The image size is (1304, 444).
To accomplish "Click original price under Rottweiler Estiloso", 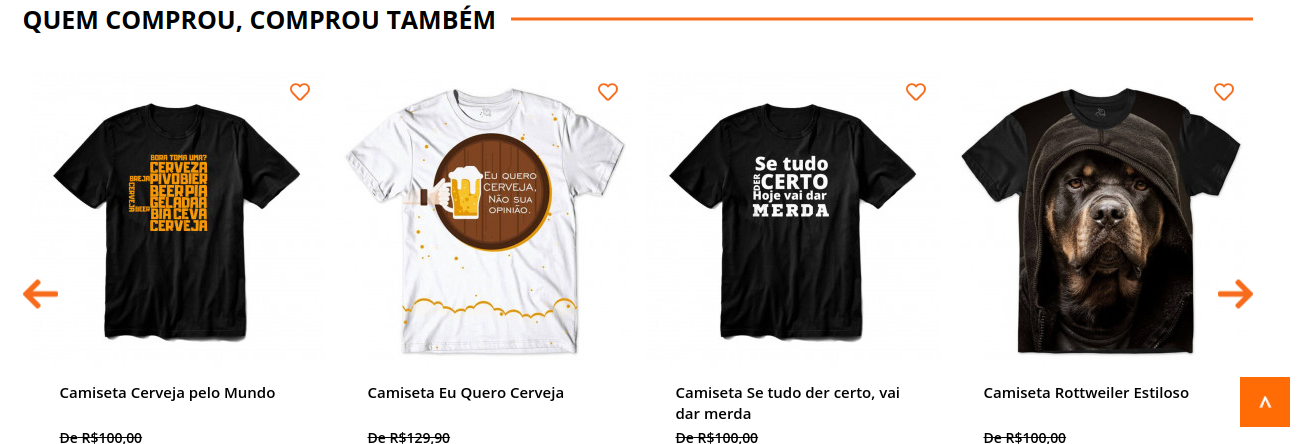I will click(1025, 437).
